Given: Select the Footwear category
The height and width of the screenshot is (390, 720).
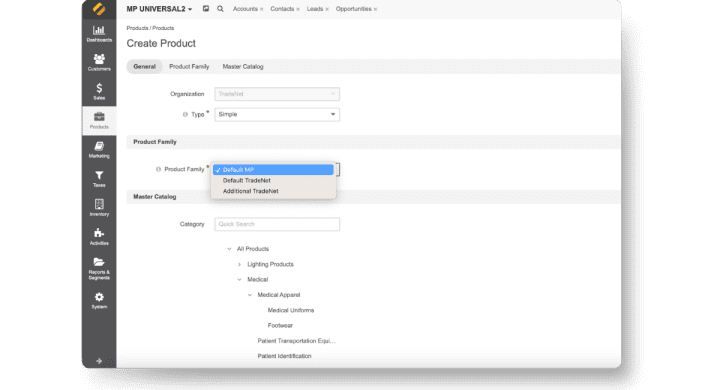Looking at the screenshot, I should coord(280,326).
